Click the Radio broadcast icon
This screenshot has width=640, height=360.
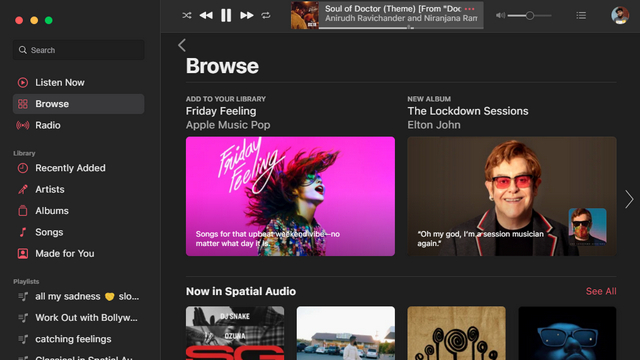click(23, 125)
